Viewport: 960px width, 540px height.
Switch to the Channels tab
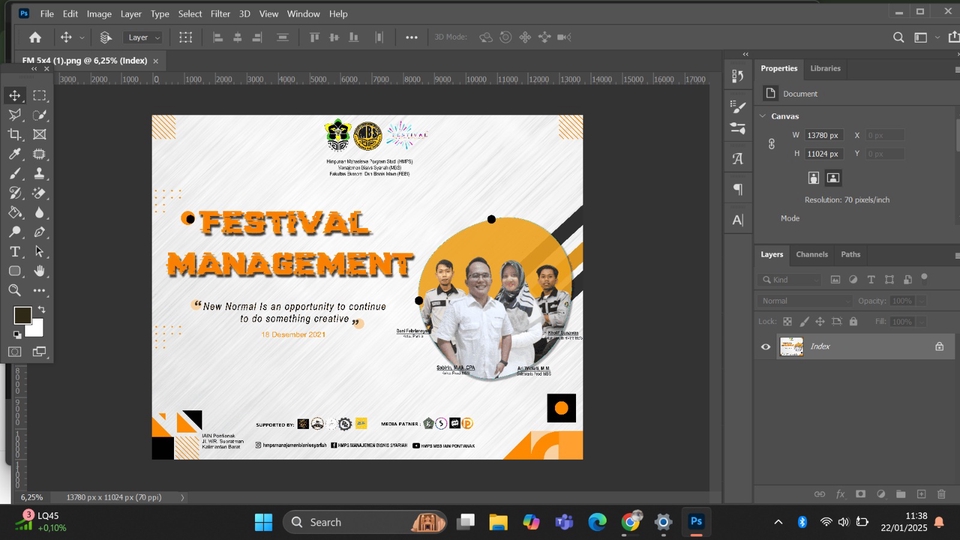[811, 254]
